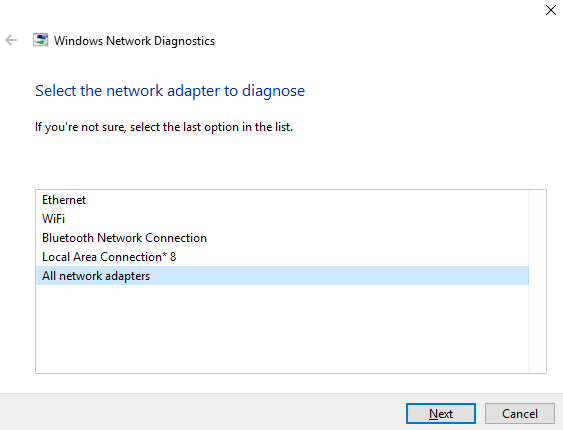Image resolution: width=563 pixels, height=430 pixels.
Task: Close the diagnostics dialog with X
Action: click(x=550, y=10)
